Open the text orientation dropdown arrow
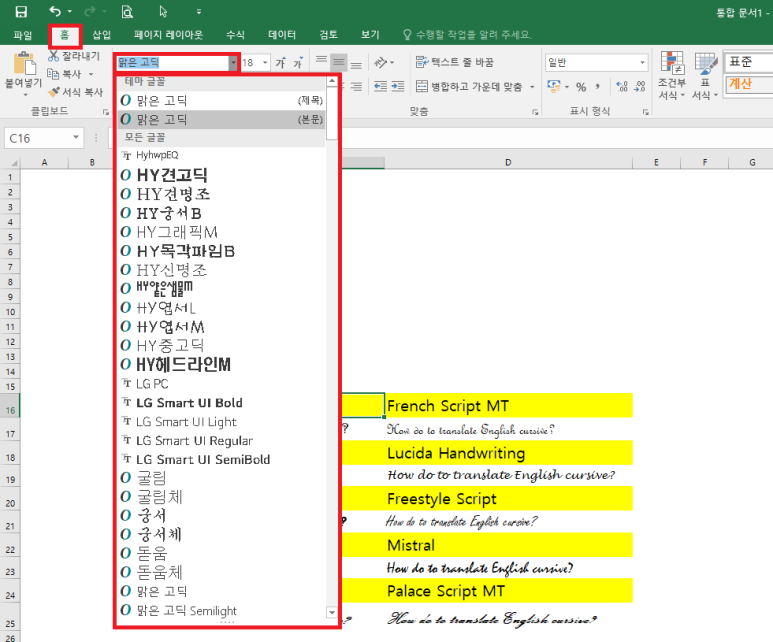Viewport: 773px width, 642px height. pos(392,63)
